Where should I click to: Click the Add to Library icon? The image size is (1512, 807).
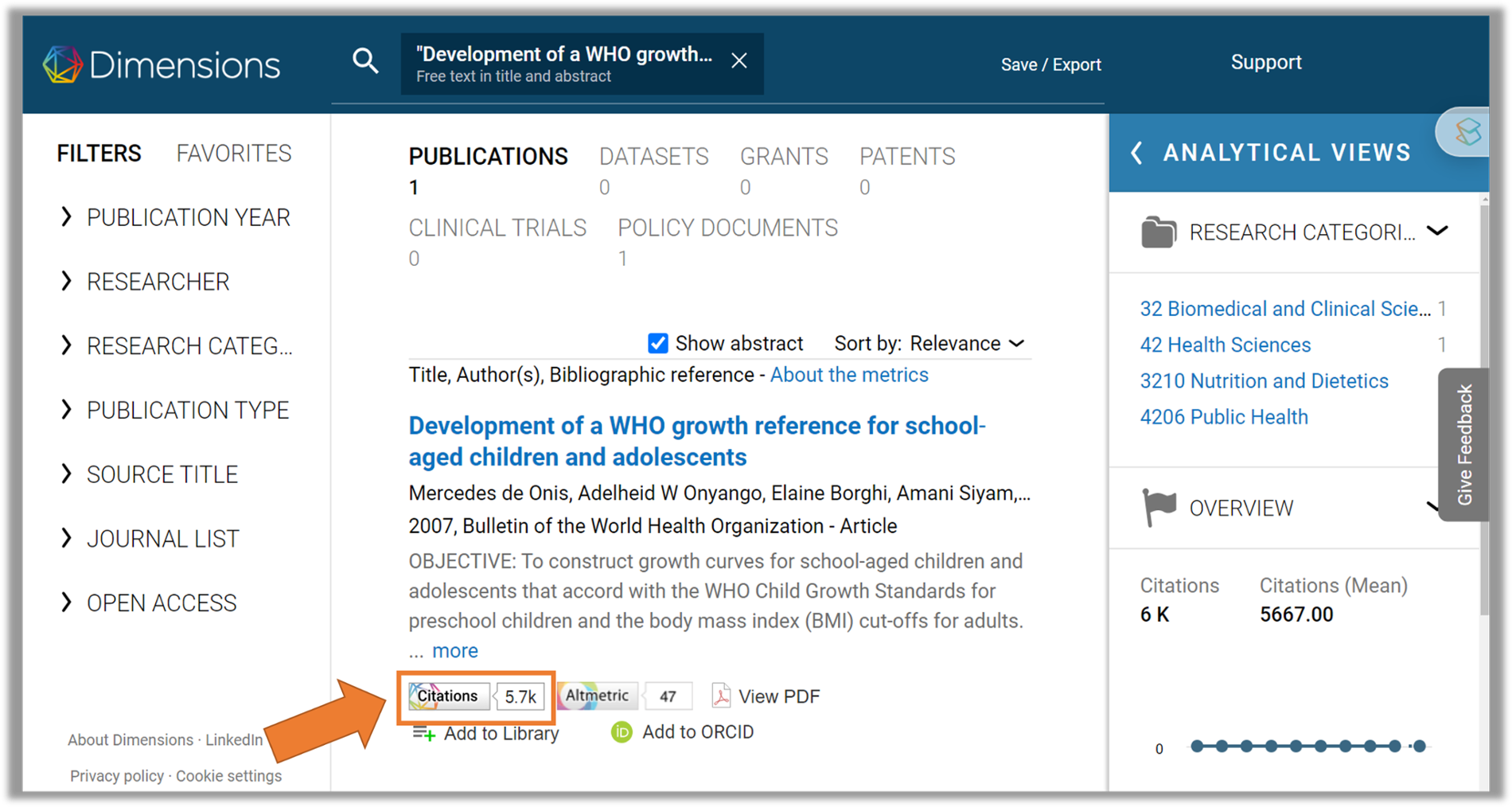coord(423,734)
